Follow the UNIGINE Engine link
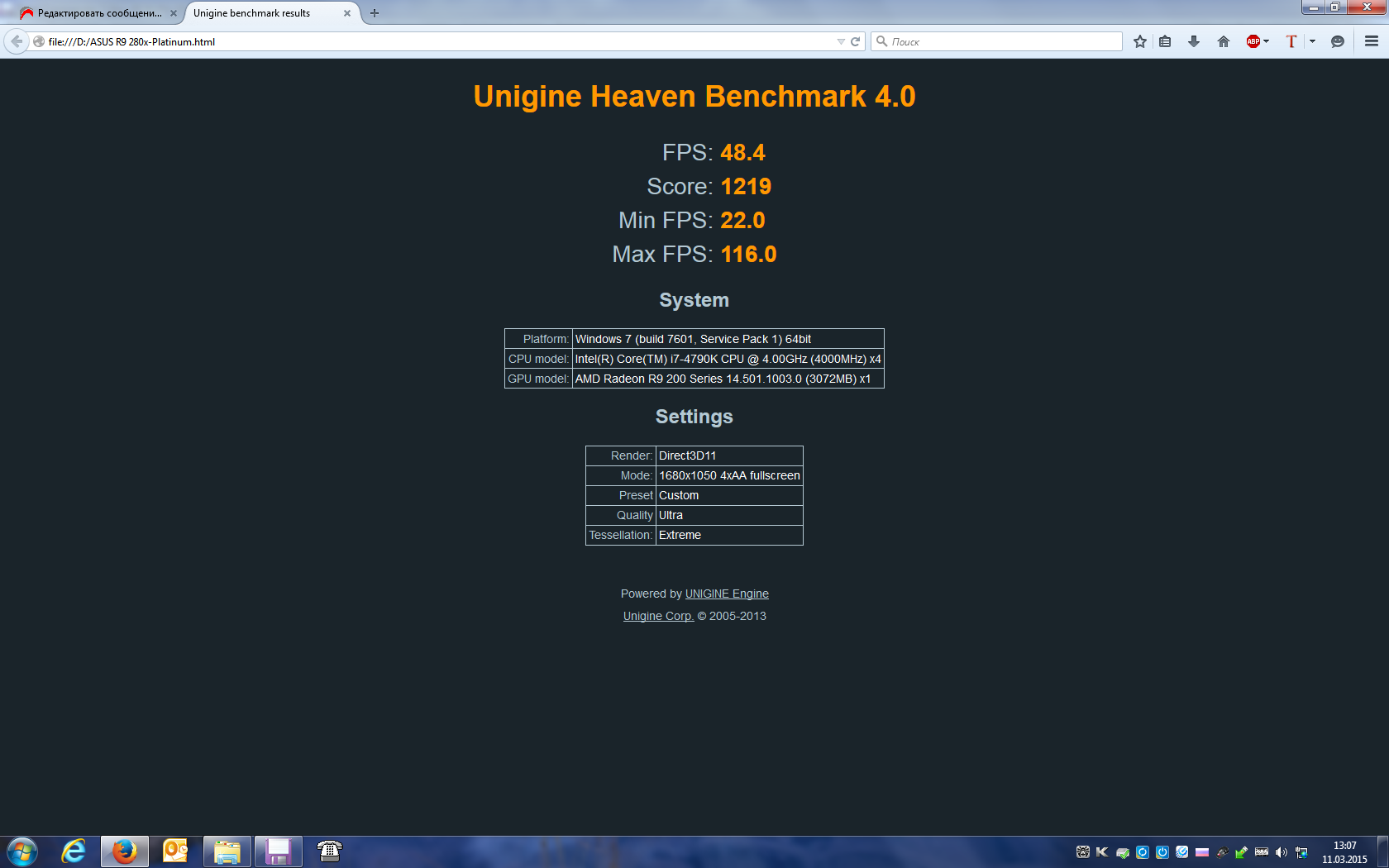The image size is (1389, 868). click(727, 594)
